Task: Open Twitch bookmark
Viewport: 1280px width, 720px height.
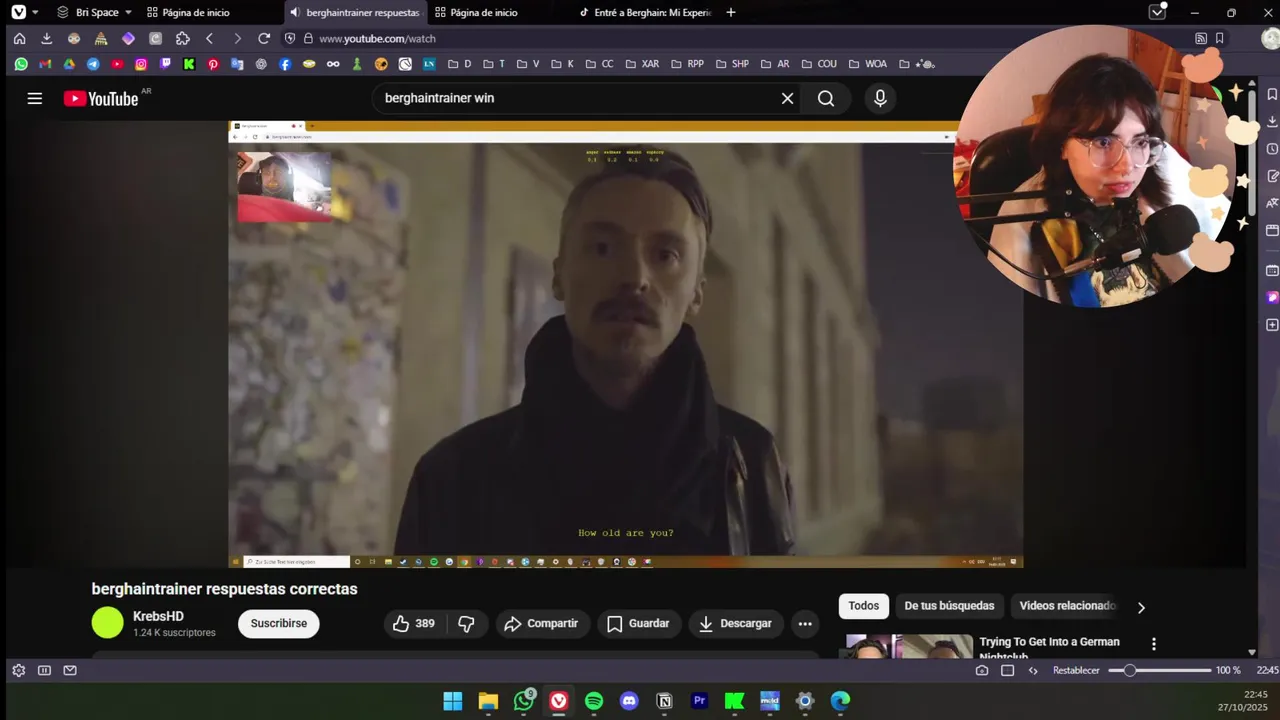Action: click(x=165, y=64)
